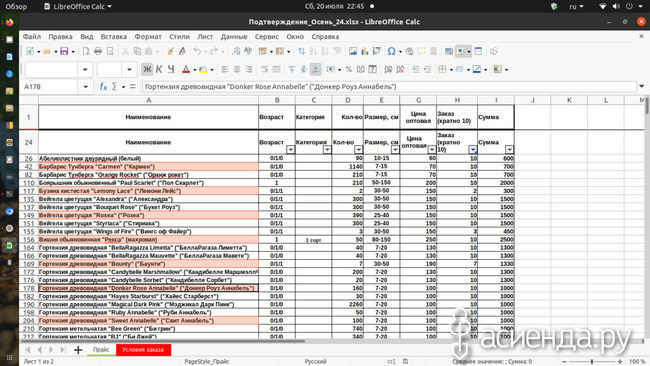Insert a chart
Screen dimensions: 650x366
click(365, 51)
